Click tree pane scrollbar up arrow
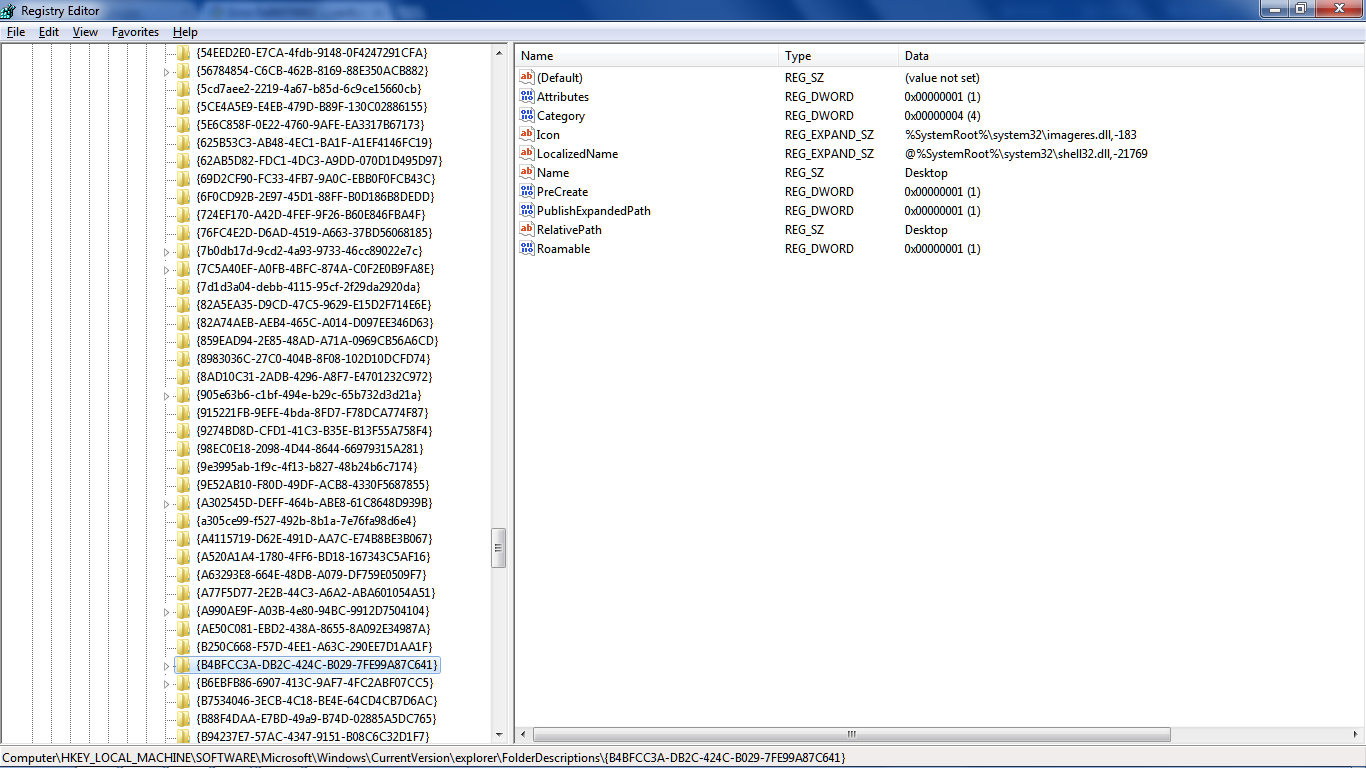 [x=499, y=52]
